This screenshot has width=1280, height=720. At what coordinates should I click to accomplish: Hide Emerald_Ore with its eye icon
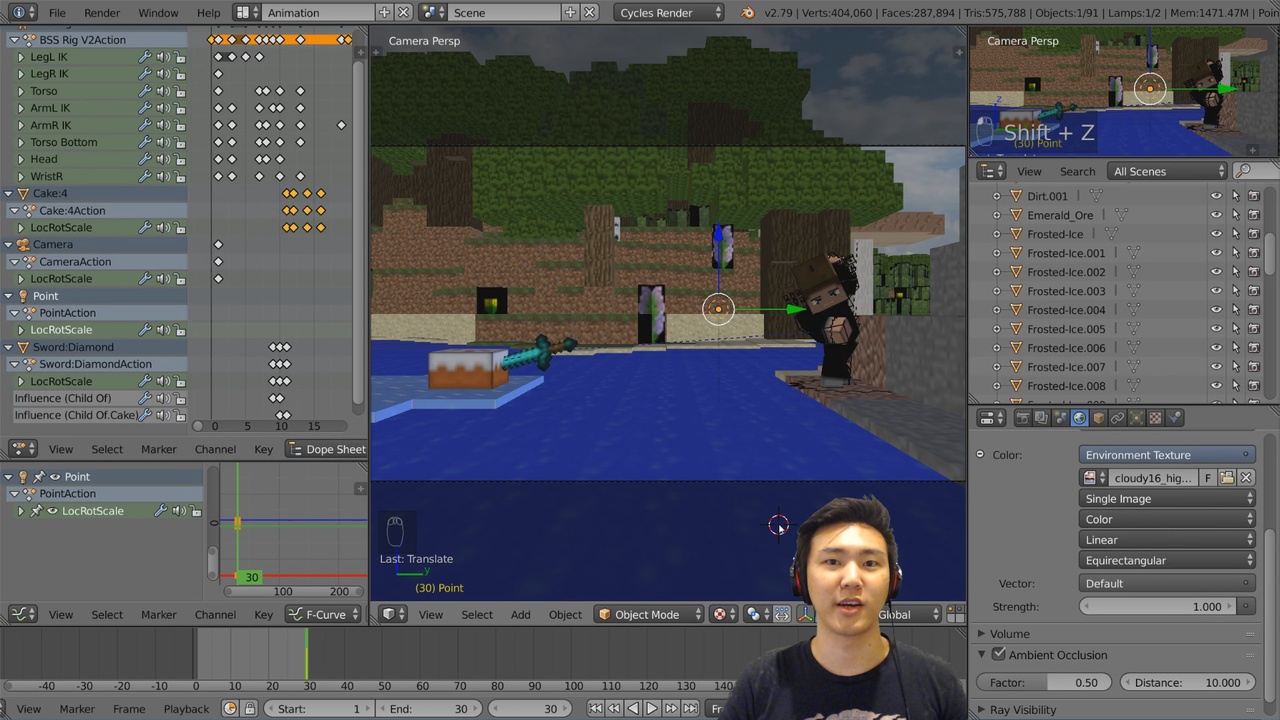coord(1216,215)
